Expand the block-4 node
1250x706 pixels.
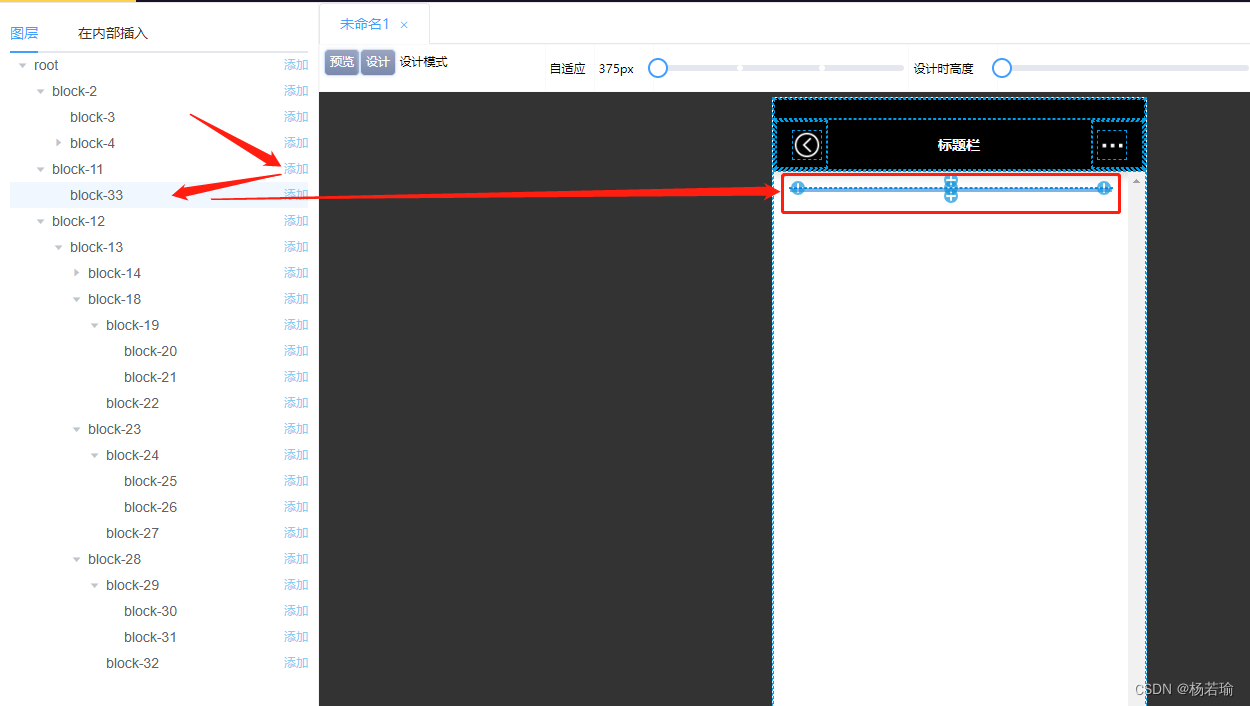pos(58,143)
